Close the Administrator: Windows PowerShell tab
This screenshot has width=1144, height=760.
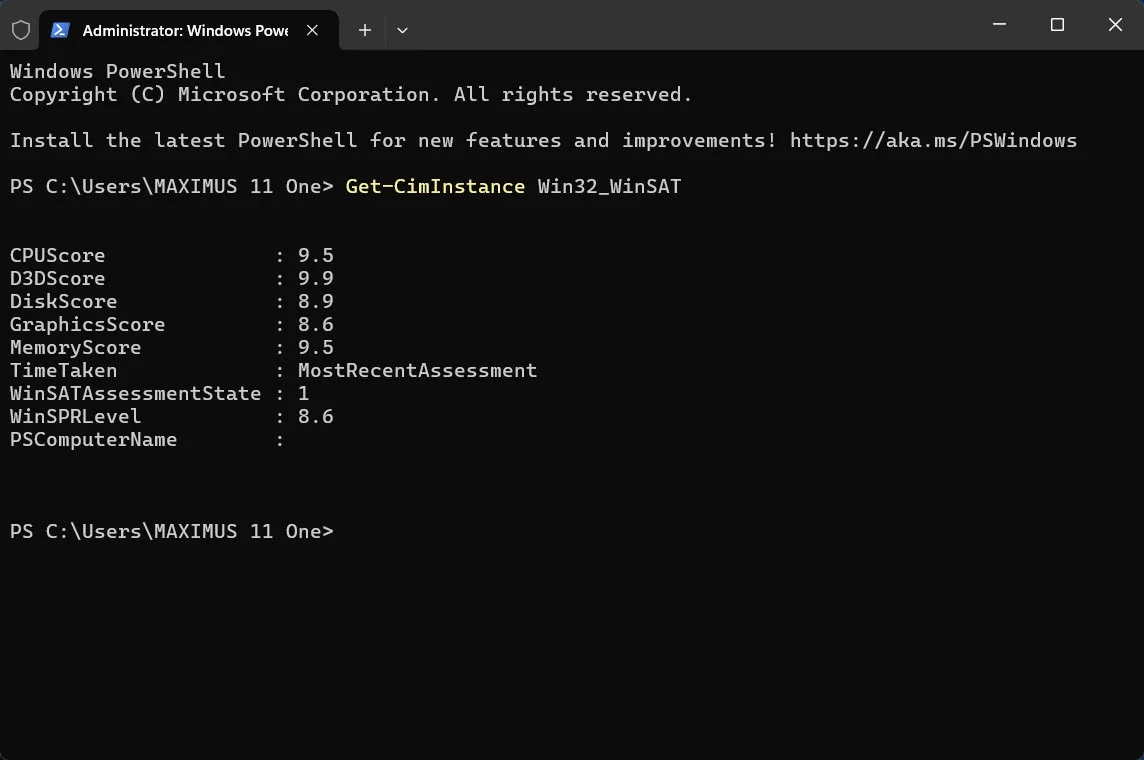point(312,30)
